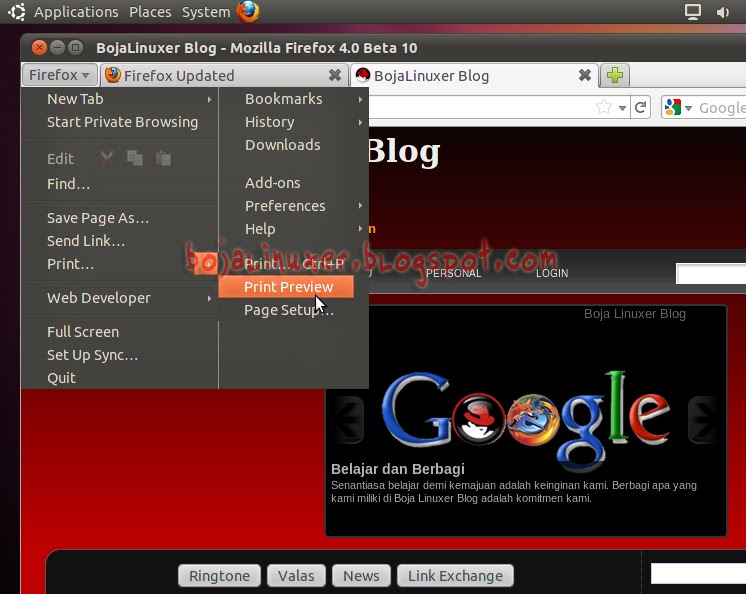Click the News button

[x=362, y=576]
